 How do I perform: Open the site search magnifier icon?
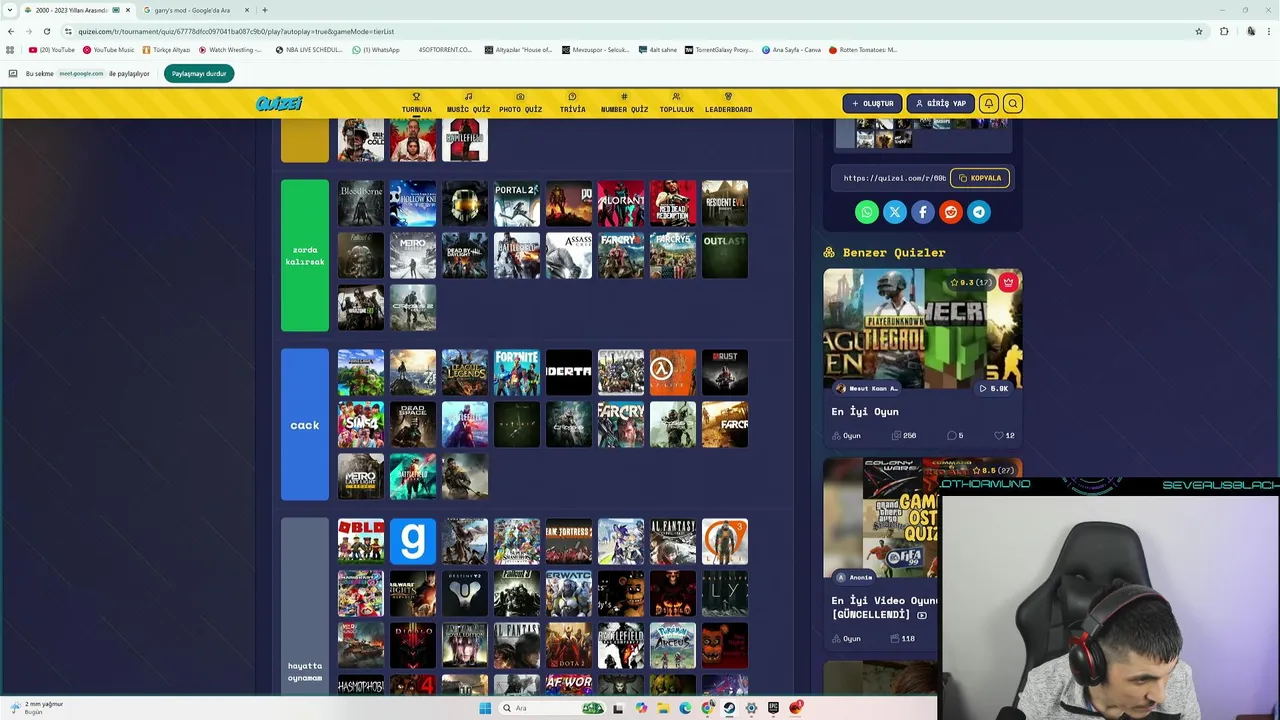click(1012, 103)
